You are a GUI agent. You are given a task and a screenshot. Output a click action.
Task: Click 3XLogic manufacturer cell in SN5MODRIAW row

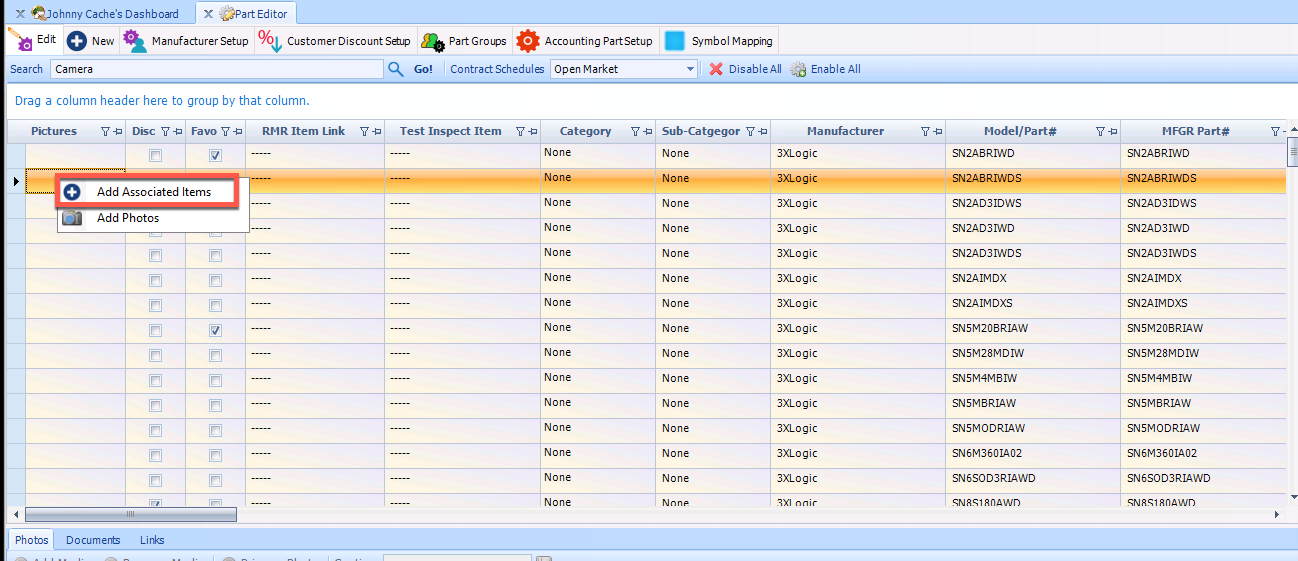[857, 429]
